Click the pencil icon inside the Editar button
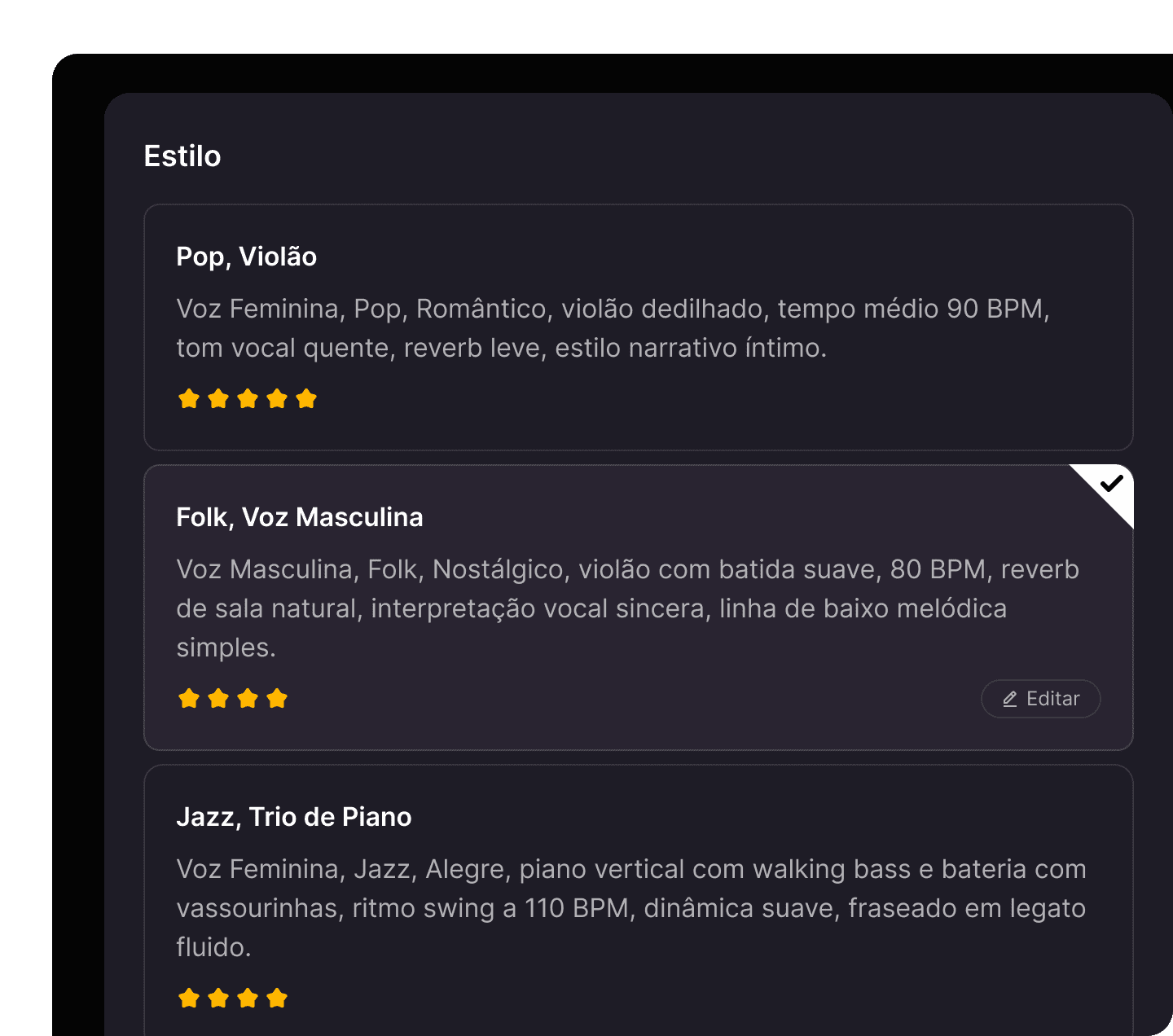Screen dimensions: 1173x1036 click(x=1010, y=699)
